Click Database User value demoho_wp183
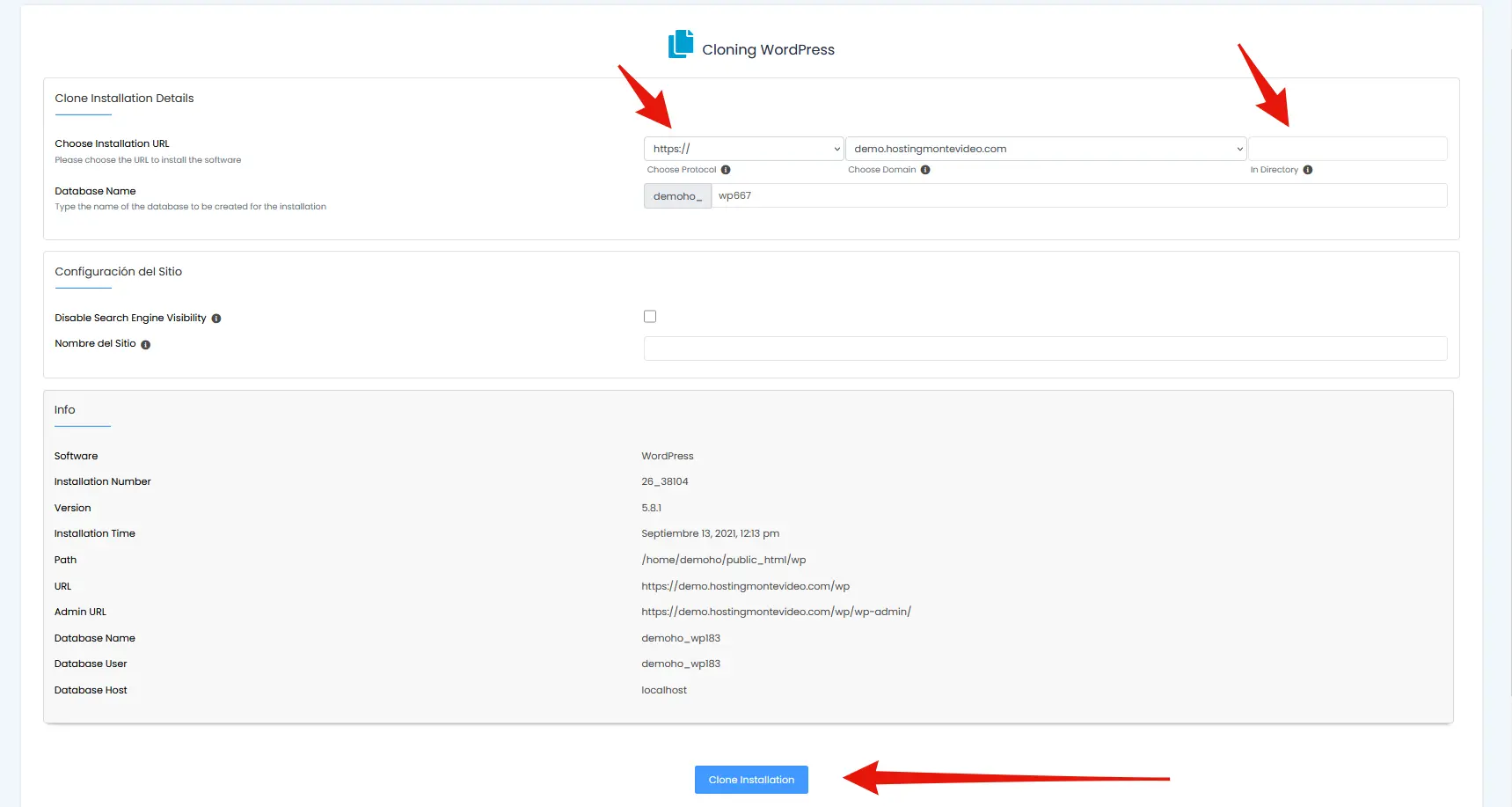This screenshot has width=1512, height=807. (681, 664)
